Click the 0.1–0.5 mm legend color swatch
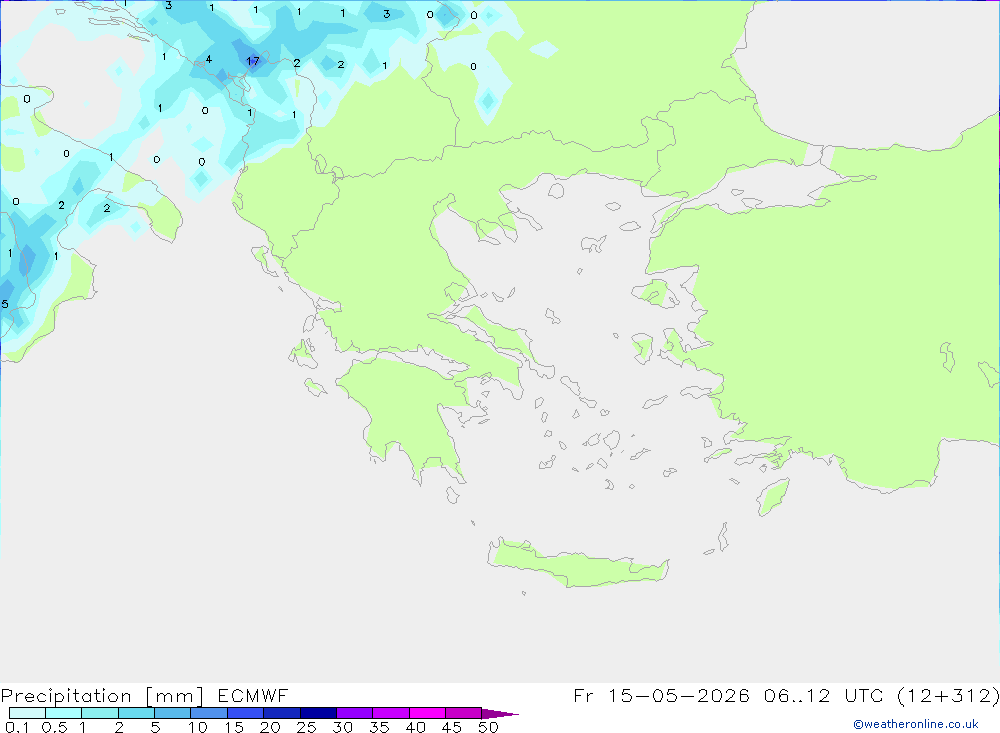The height and width of the screenshot is (733, 1000). (x=27, y=713)
